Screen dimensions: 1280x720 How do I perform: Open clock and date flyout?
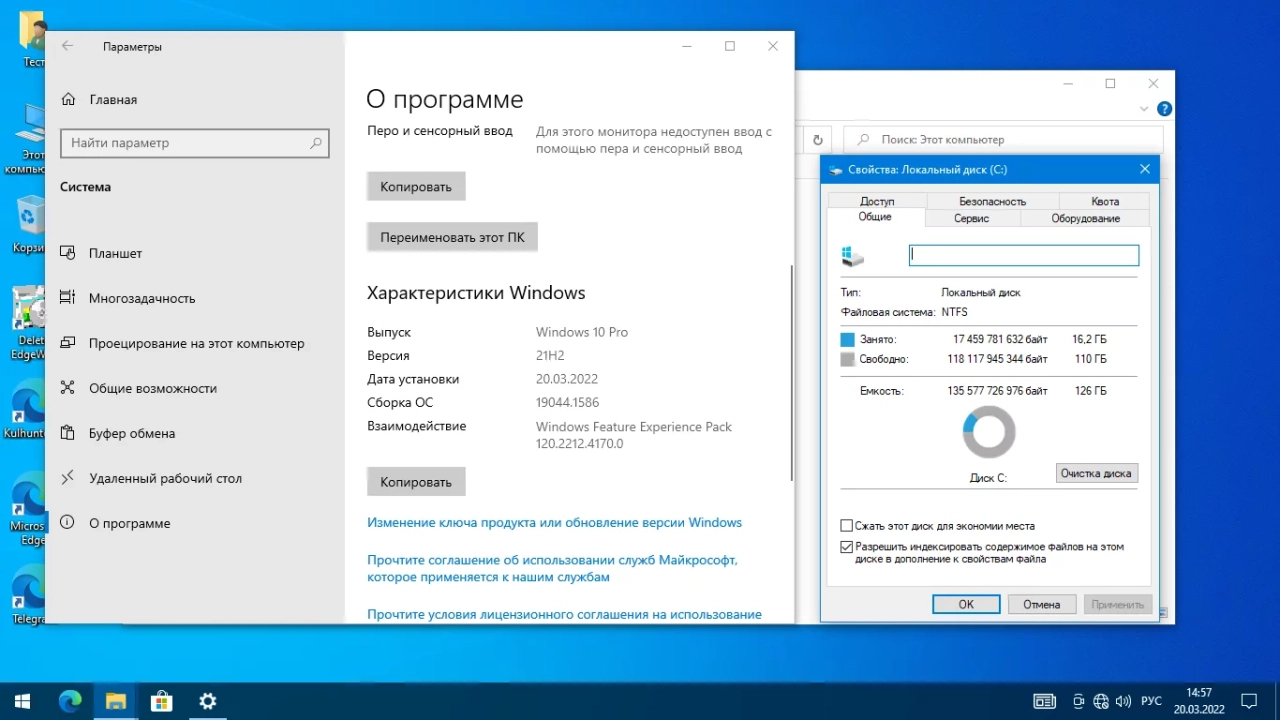1198,701
